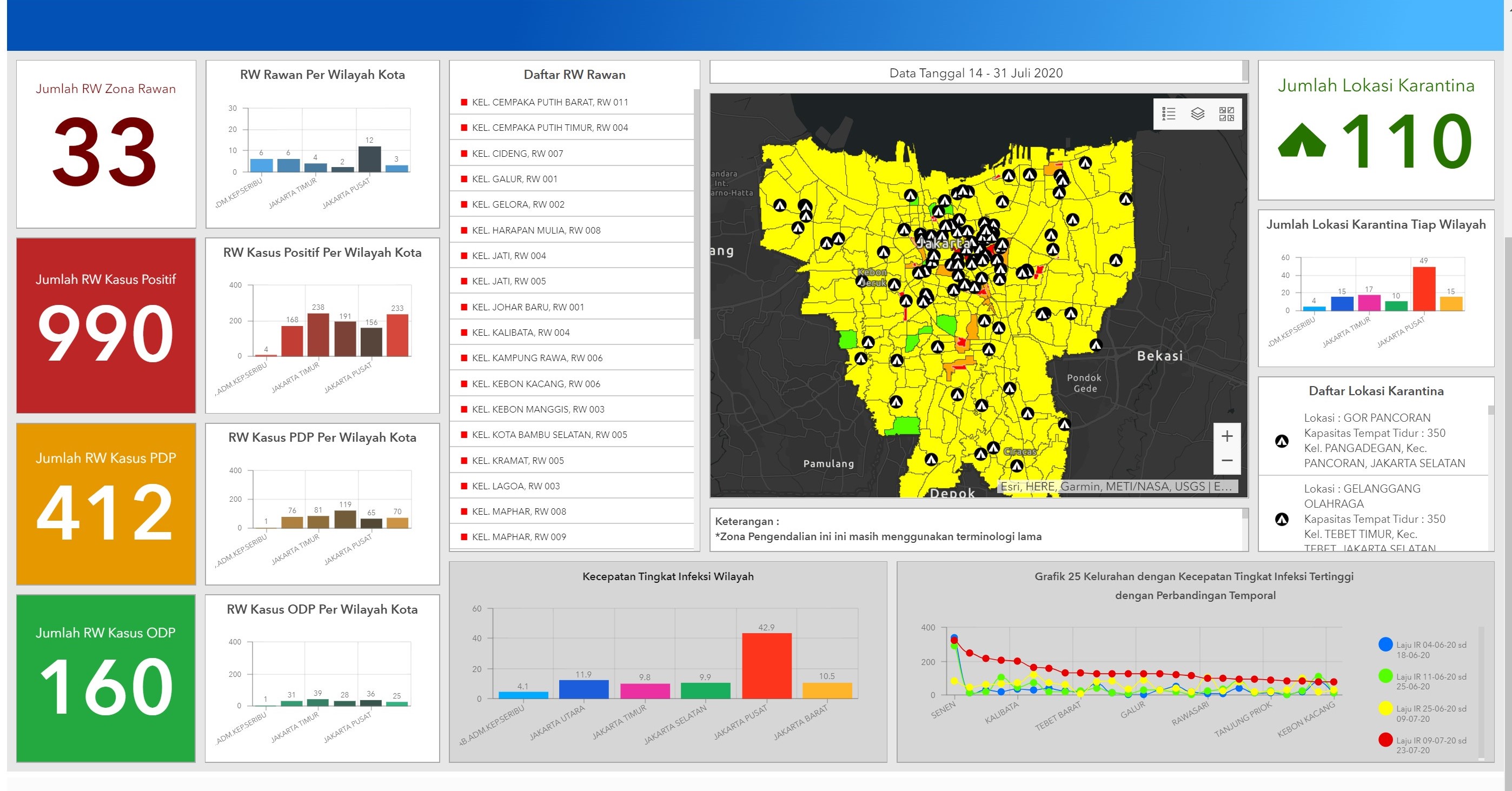
Task: Open the map legend icon
Action: tap(1169, 114)
